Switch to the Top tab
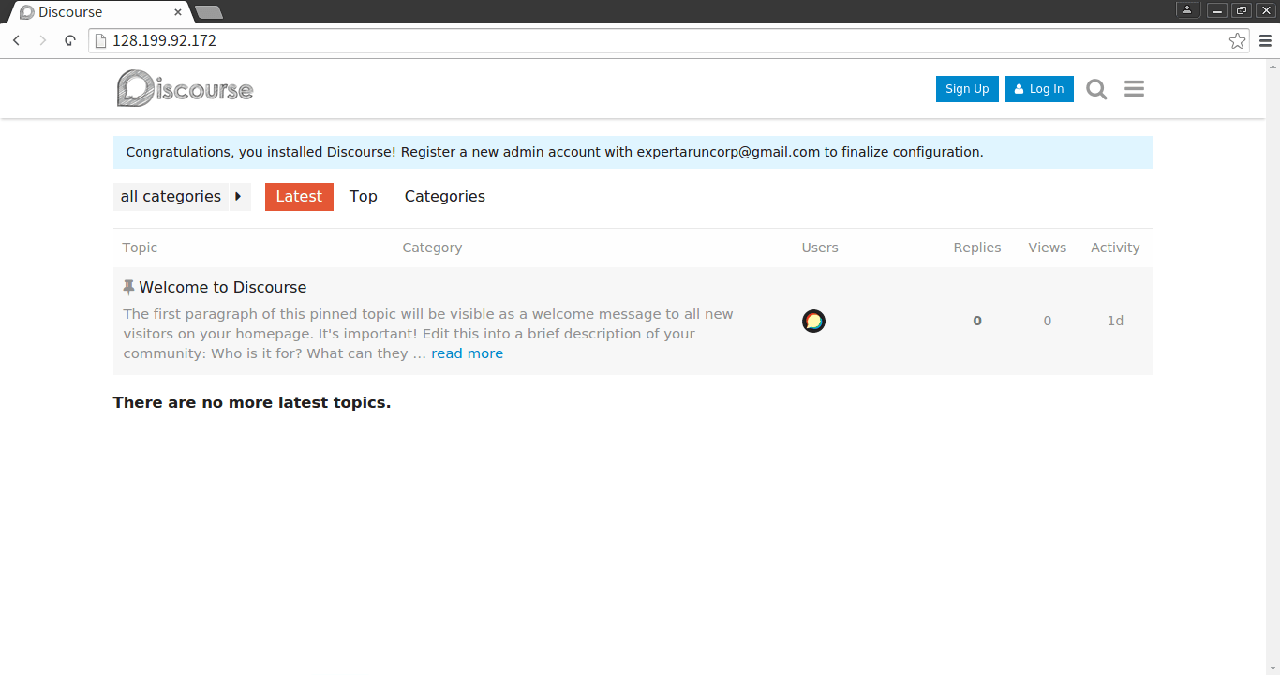Screen dimensions: 1280x675 coord(363,197)
